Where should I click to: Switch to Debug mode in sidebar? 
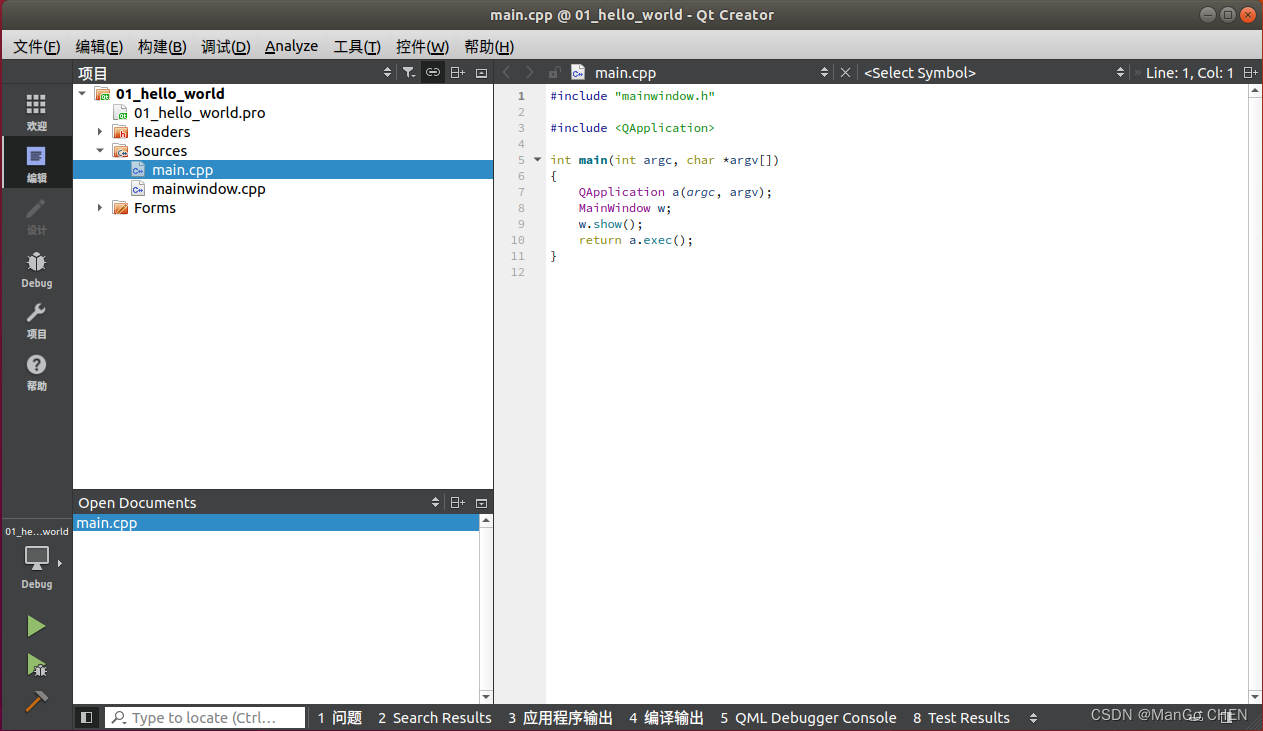[36, 269]
